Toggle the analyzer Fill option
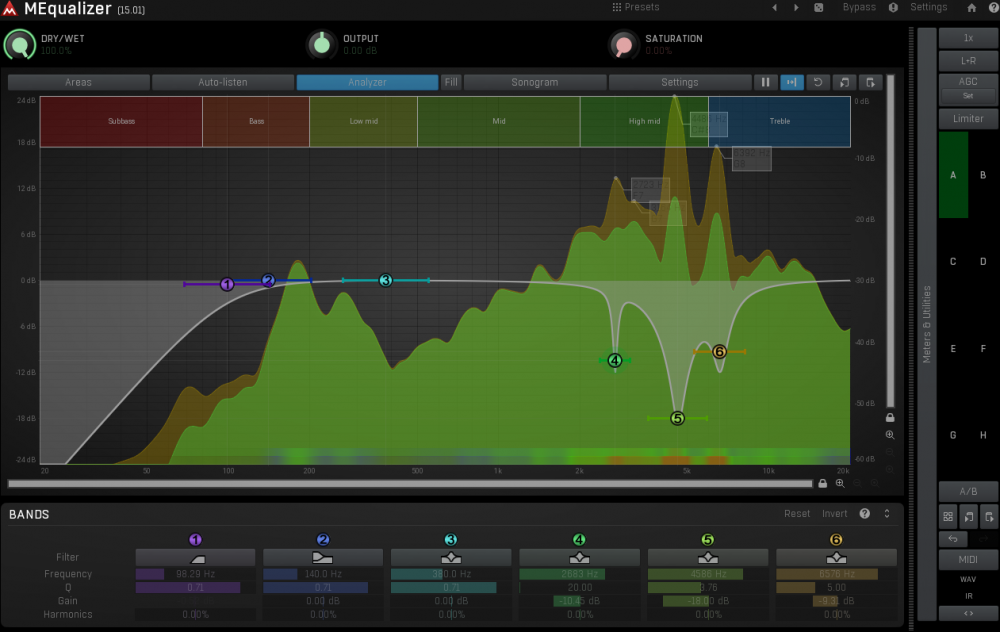This screenshot has height=632, width=1000. (451, 82)
